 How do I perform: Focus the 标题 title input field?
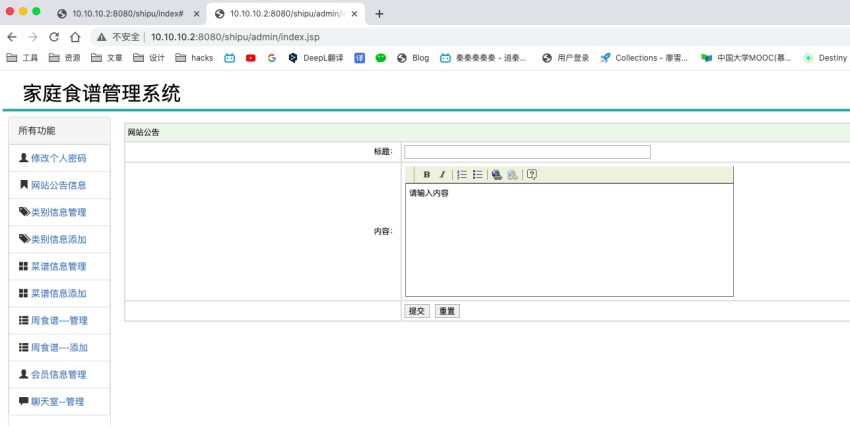(x=527, y=152)
